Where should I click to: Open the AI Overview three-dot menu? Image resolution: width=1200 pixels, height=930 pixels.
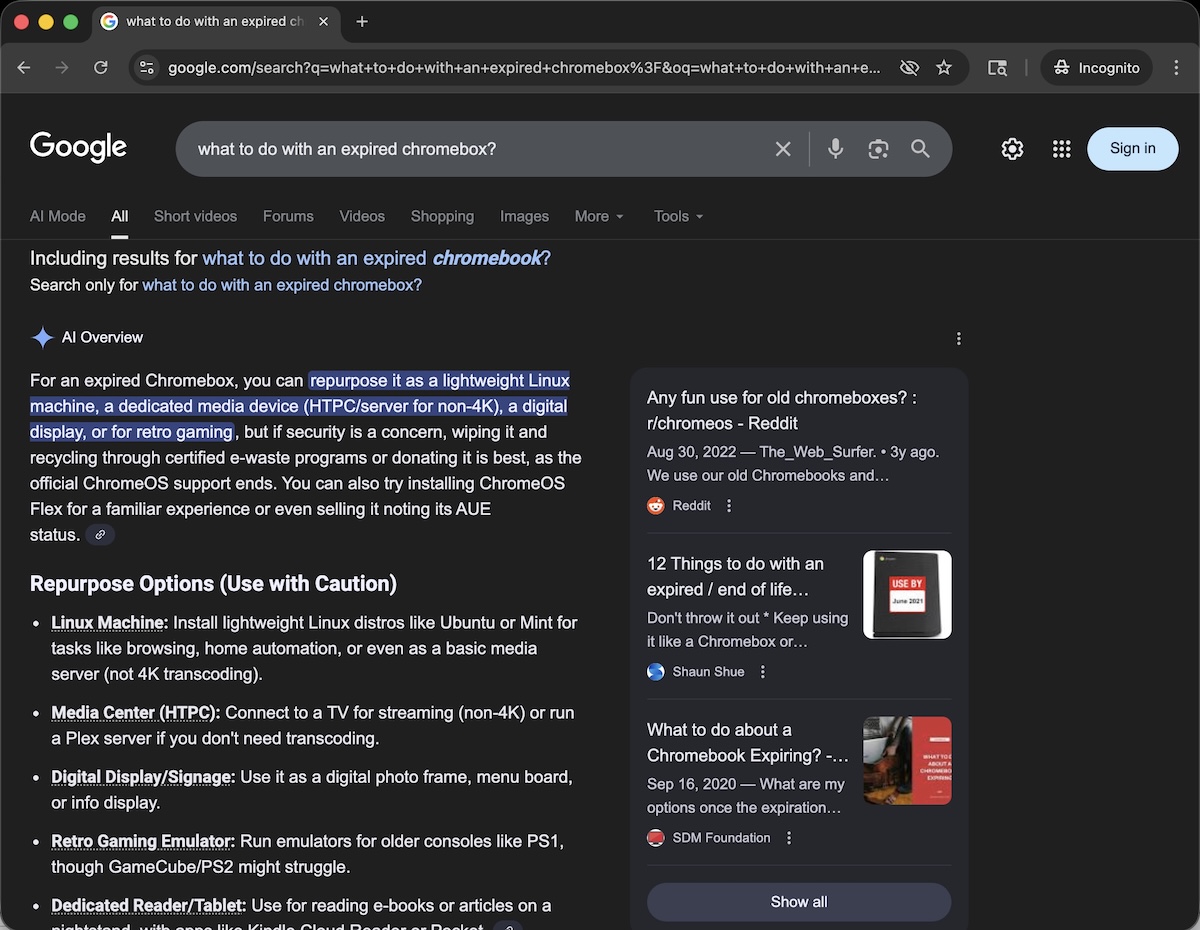point(958,338)
